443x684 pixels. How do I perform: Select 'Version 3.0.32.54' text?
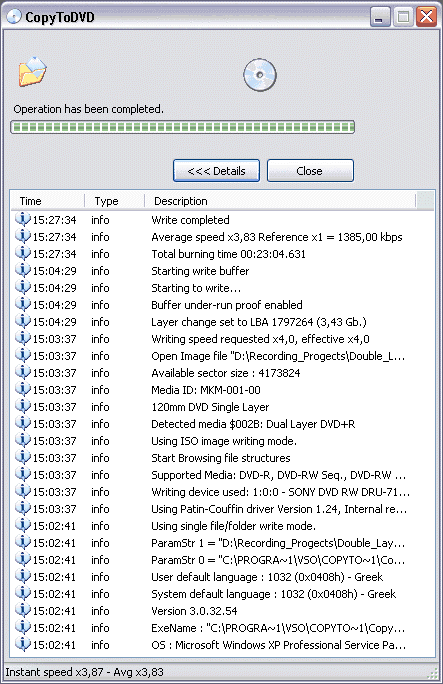[x=194, y=611]
